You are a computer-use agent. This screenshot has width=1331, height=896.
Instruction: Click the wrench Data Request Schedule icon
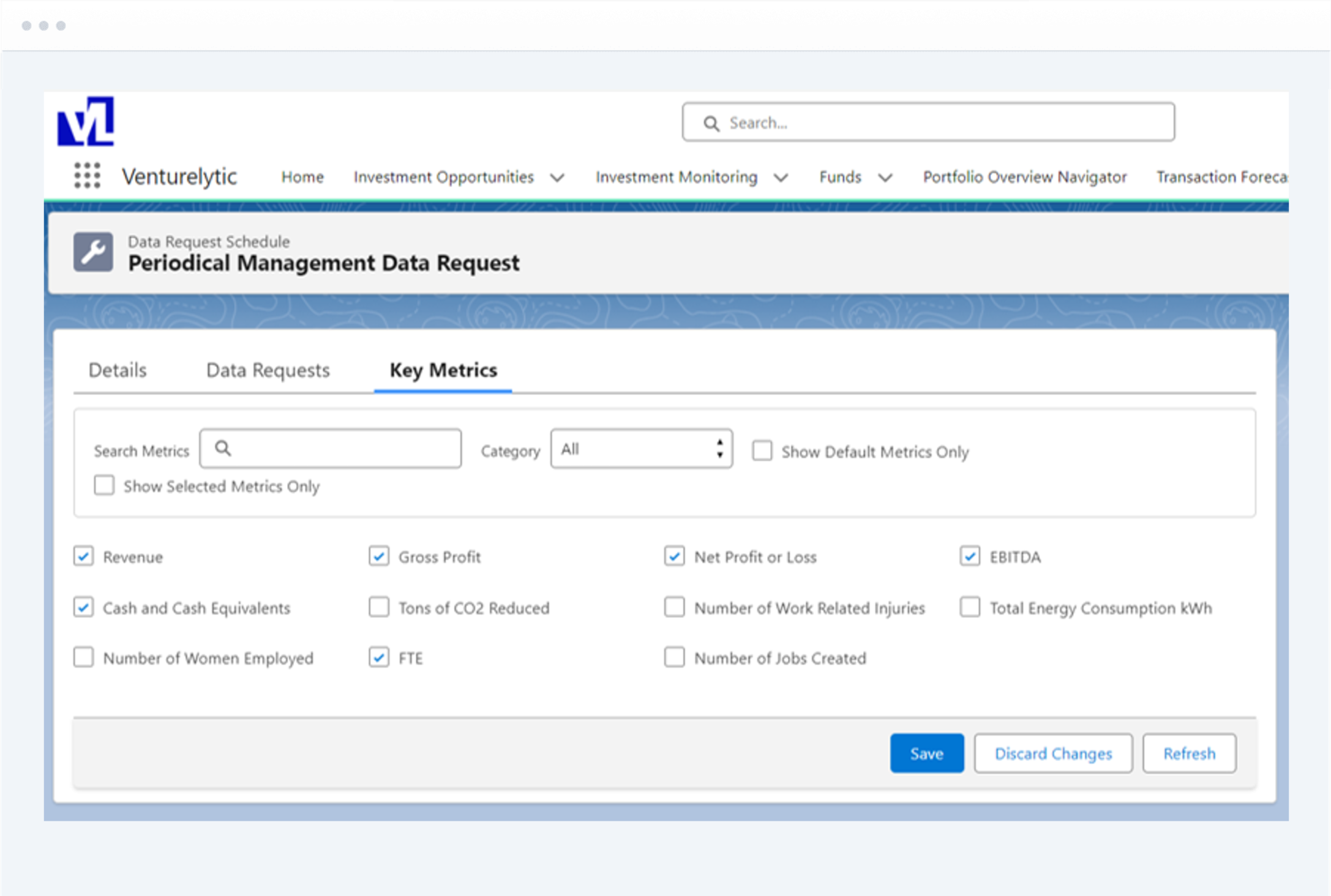(x=93, y=252)
